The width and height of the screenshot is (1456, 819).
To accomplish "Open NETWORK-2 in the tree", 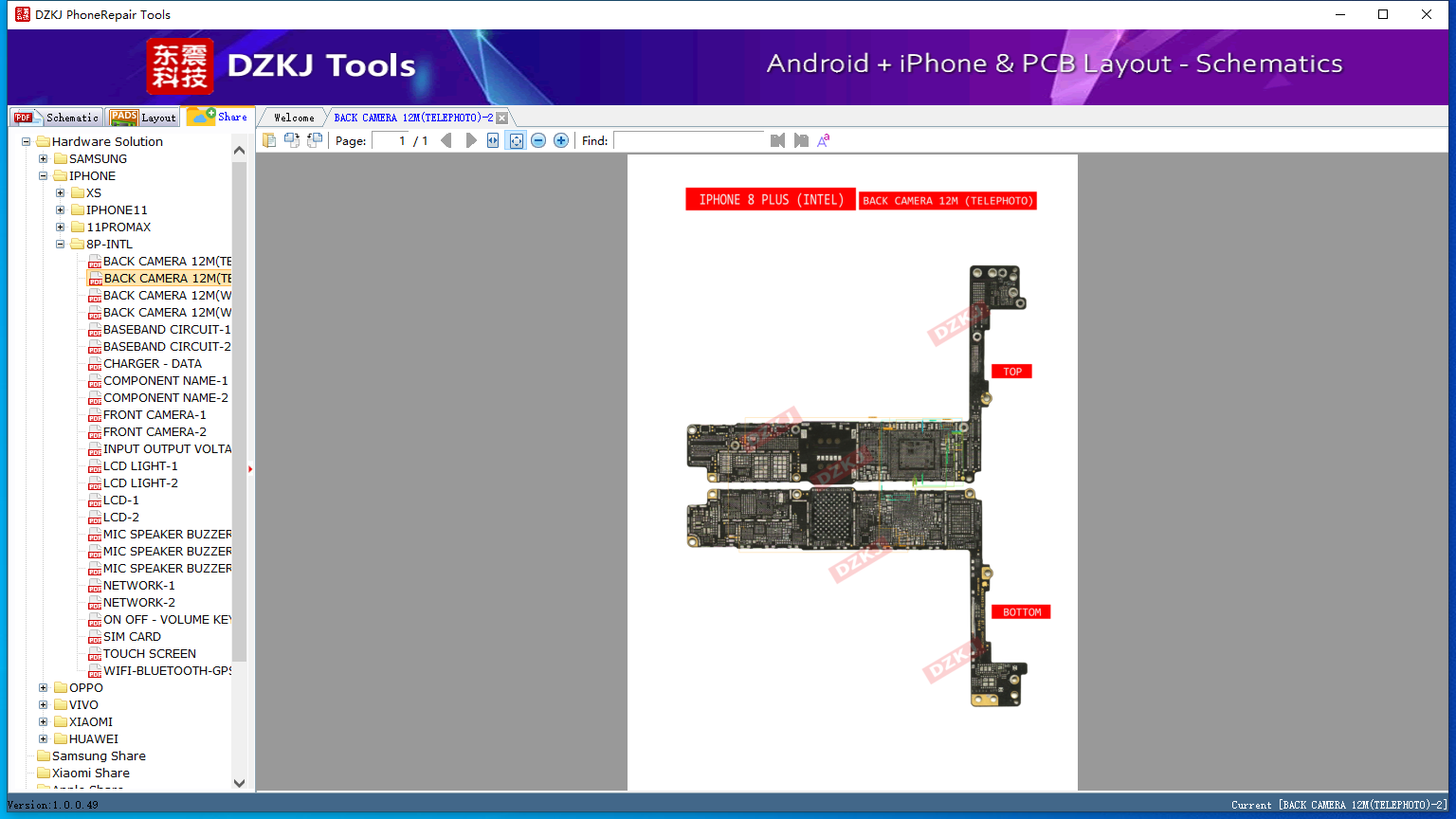I will tap(139, 603).
